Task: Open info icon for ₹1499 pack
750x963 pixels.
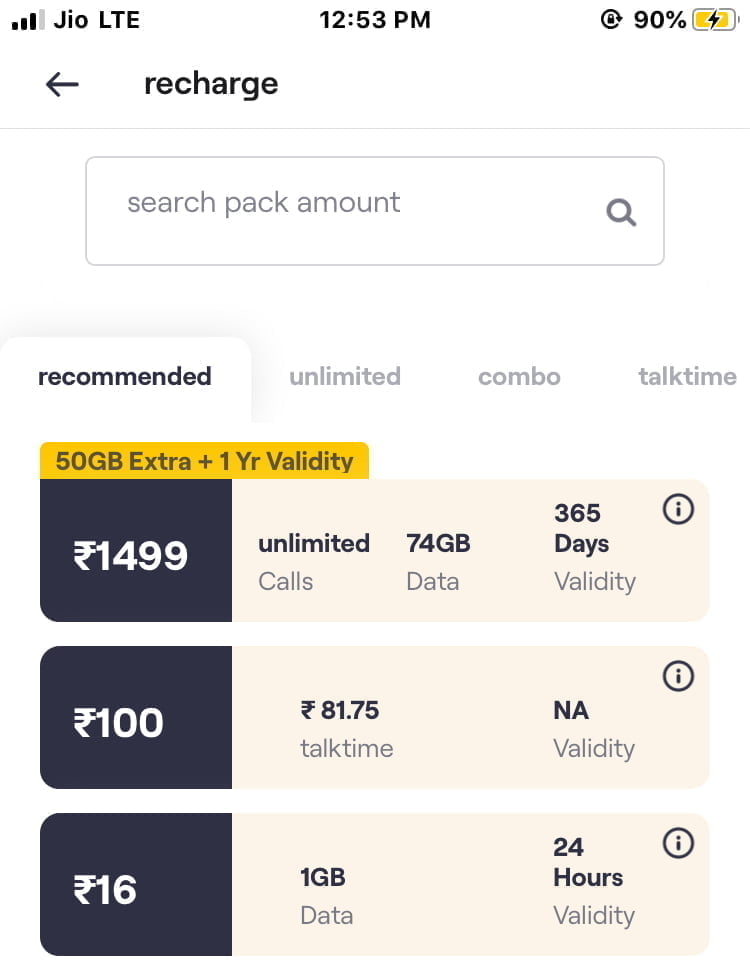Action: (678, 509)
